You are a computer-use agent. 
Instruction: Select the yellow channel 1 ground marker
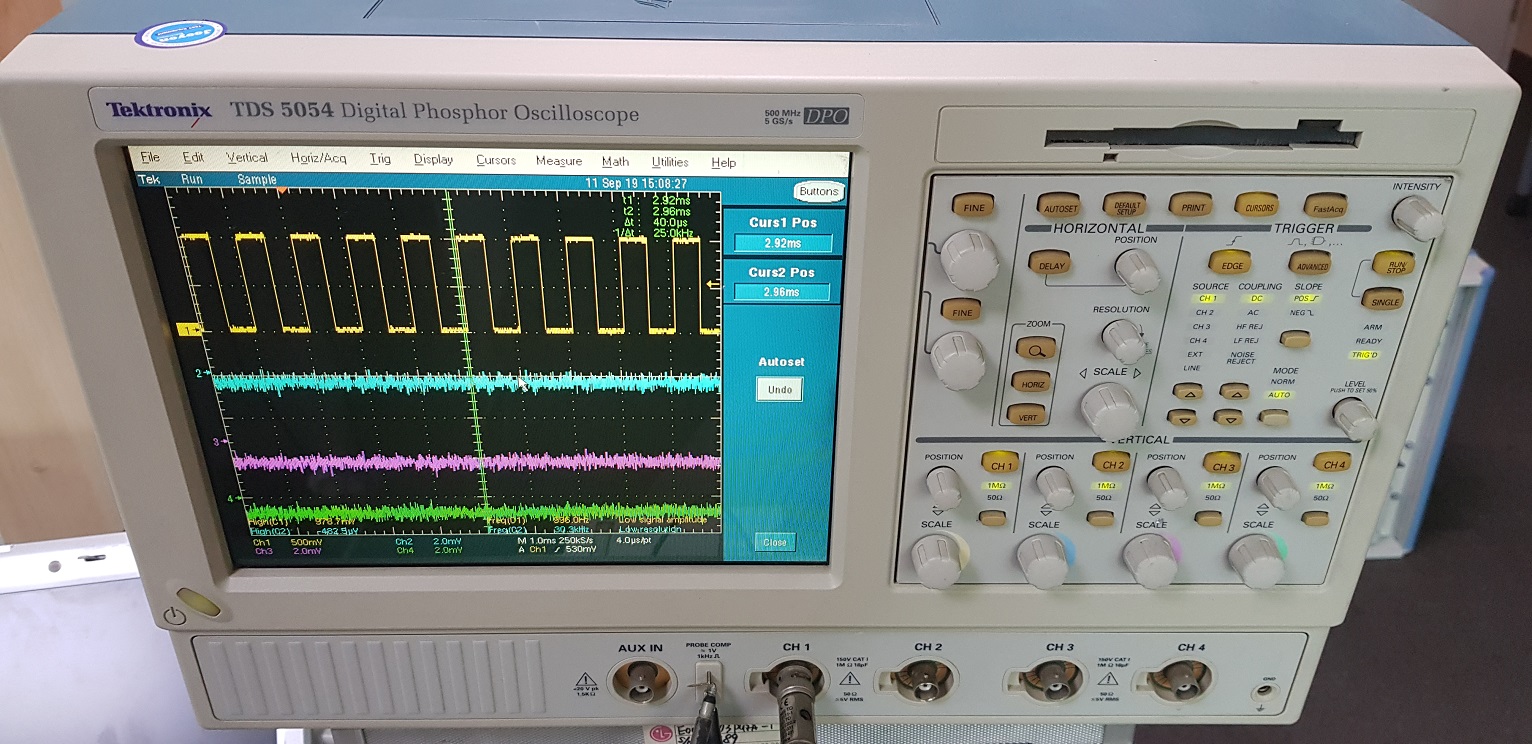(x=190, y=329)
